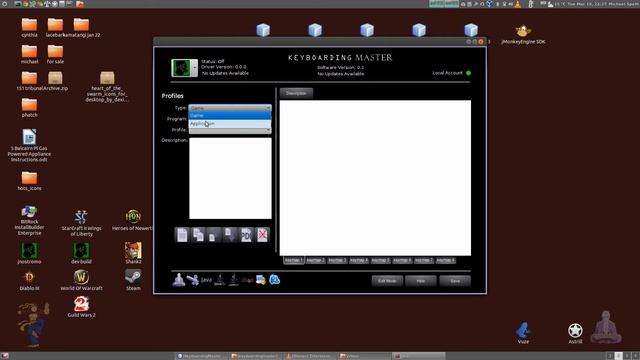The height and width of the screenshot is (360, 640).
Task: Open the phatch folder on desktop
Action: 29,108
